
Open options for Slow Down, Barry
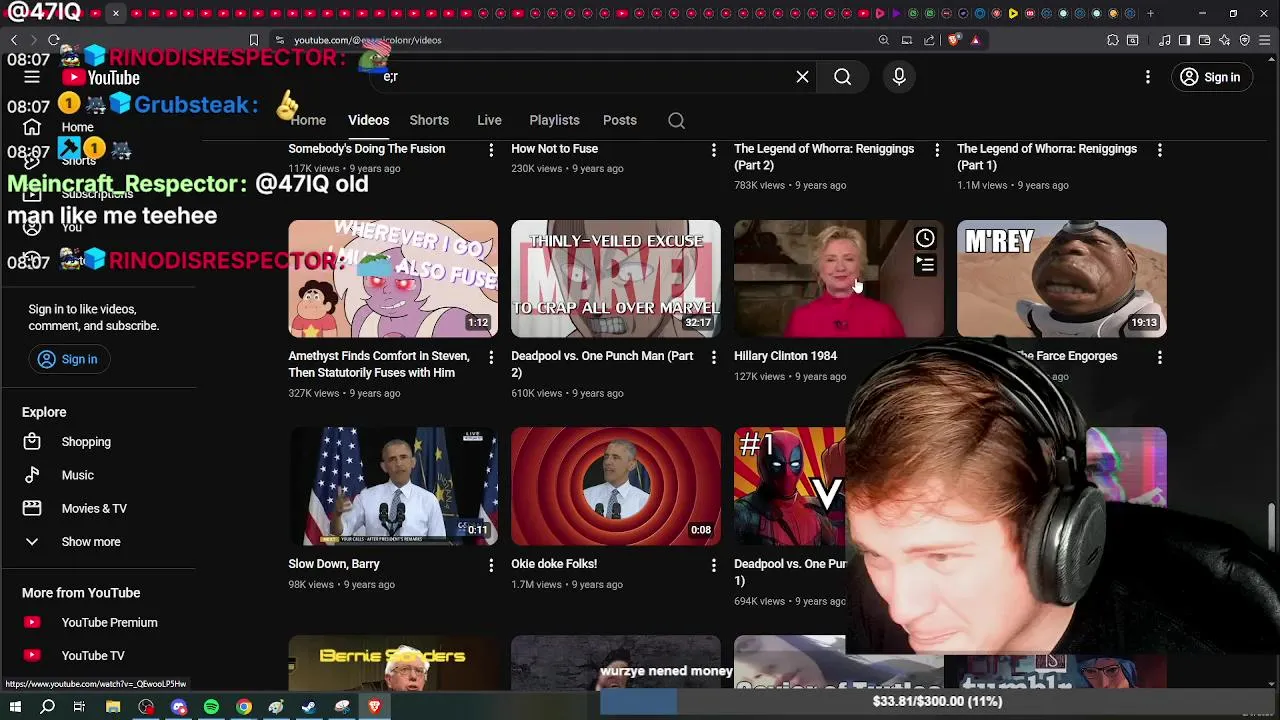coord(490,565)
